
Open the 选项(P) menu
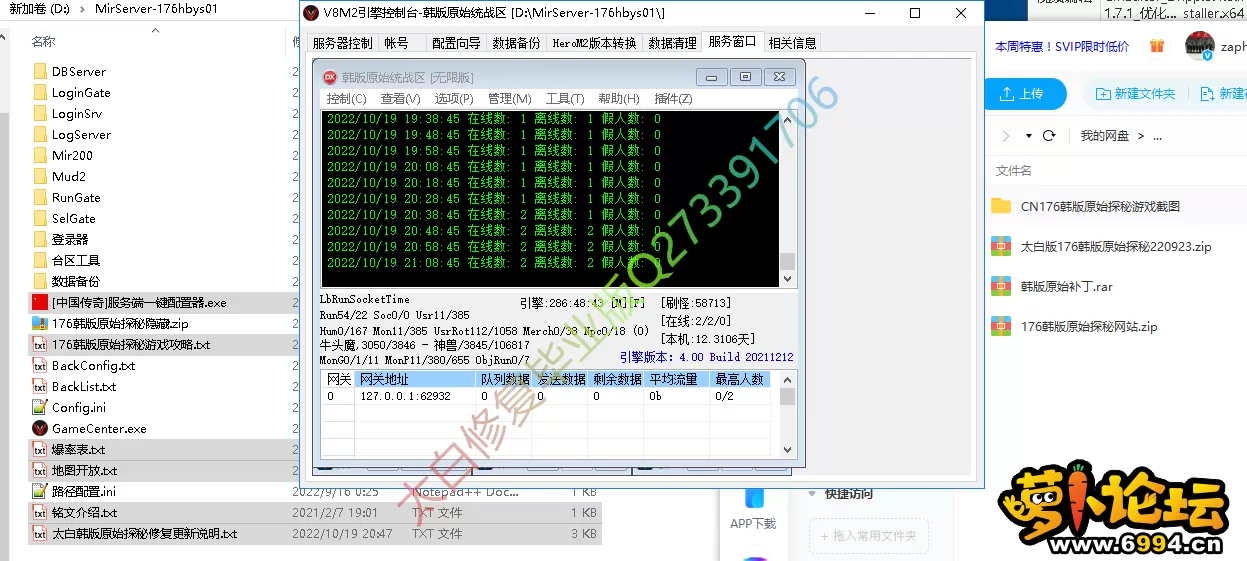(x=454, y=98)
